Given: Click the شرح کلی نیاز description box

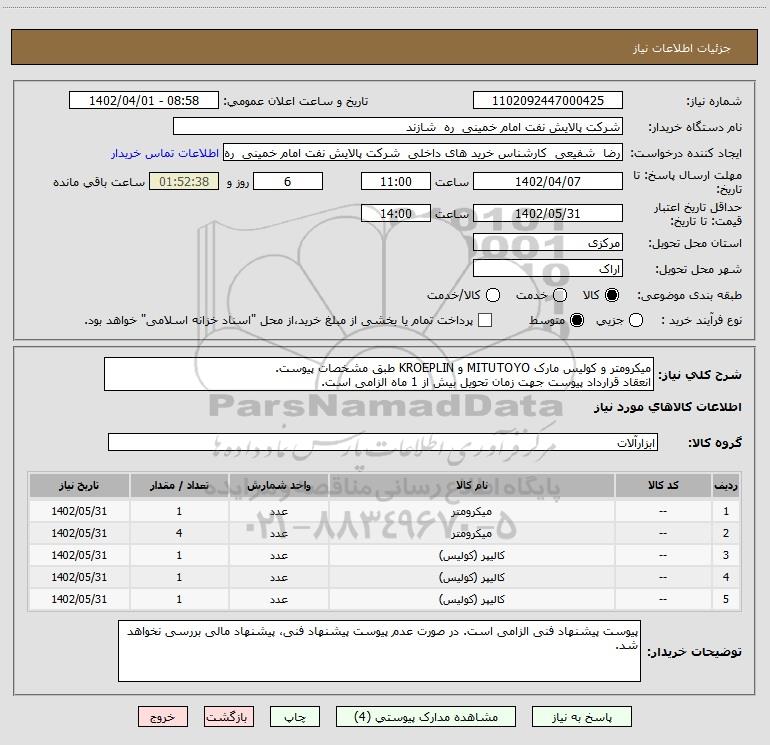Looking at the screenshot, I should coord(379,375).
